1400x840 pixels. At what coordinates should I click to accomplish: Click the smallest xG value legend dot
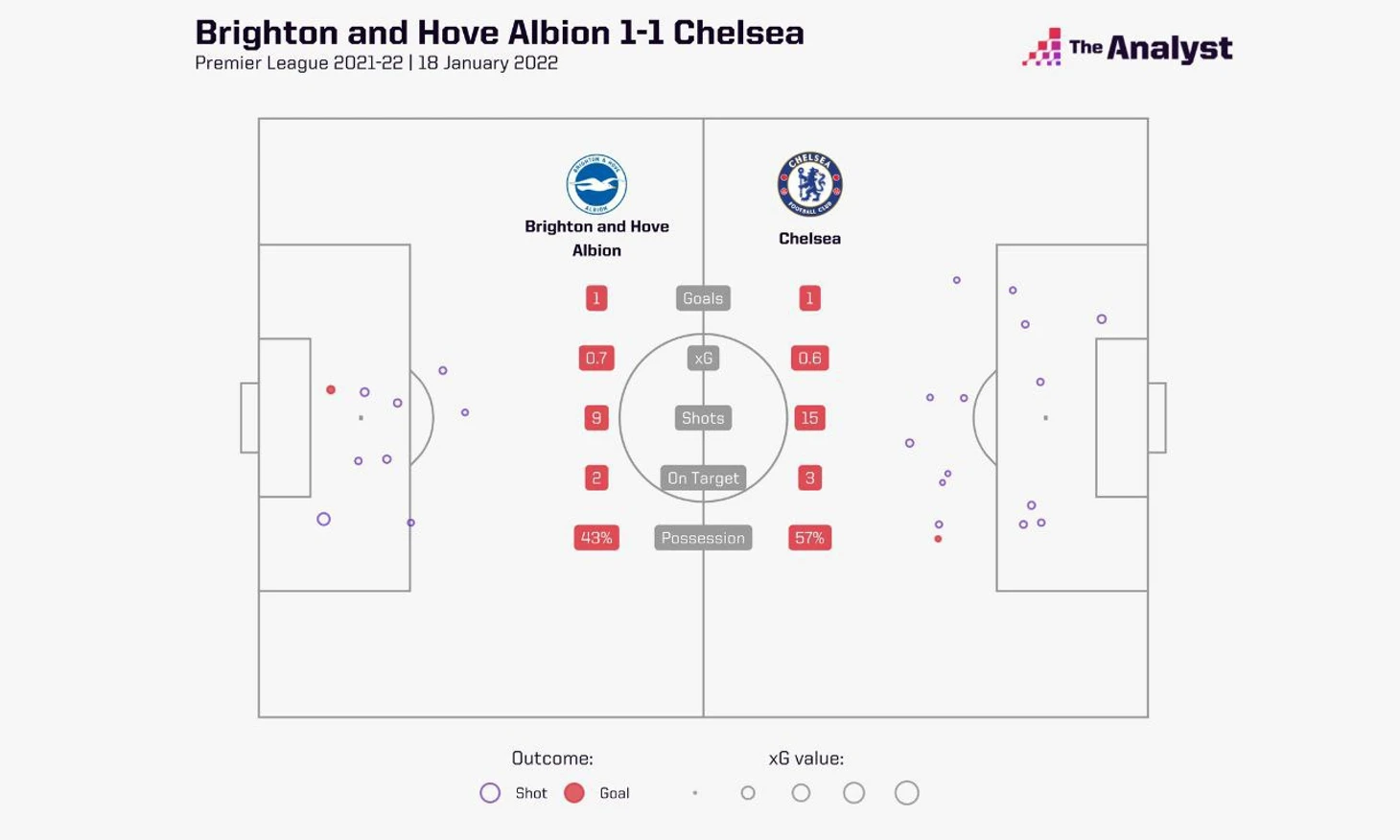click(x=695, y=793)
